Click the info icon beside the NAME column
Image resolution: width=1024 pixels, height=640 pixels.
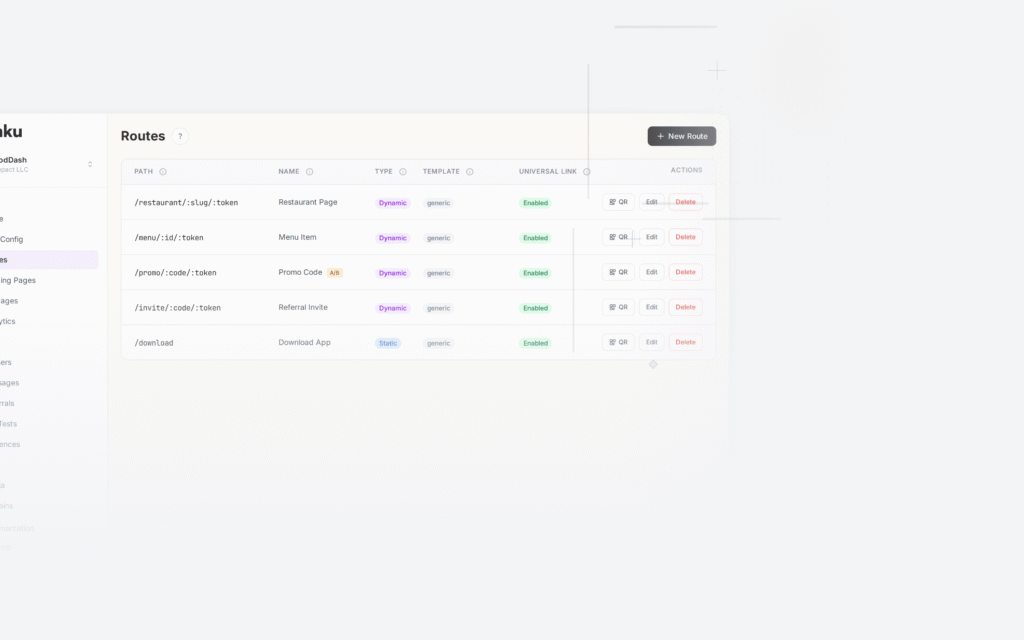point(311,171)
